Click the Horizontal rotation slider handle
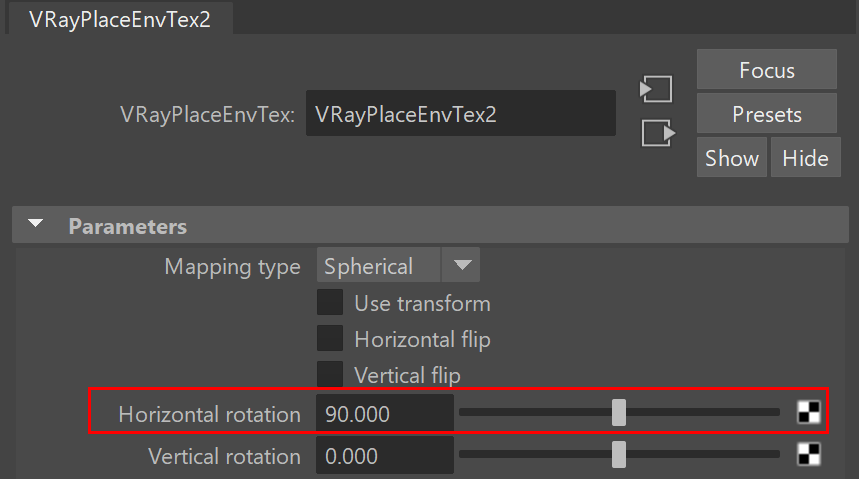 pyautogui.click(x=619, y=412)
